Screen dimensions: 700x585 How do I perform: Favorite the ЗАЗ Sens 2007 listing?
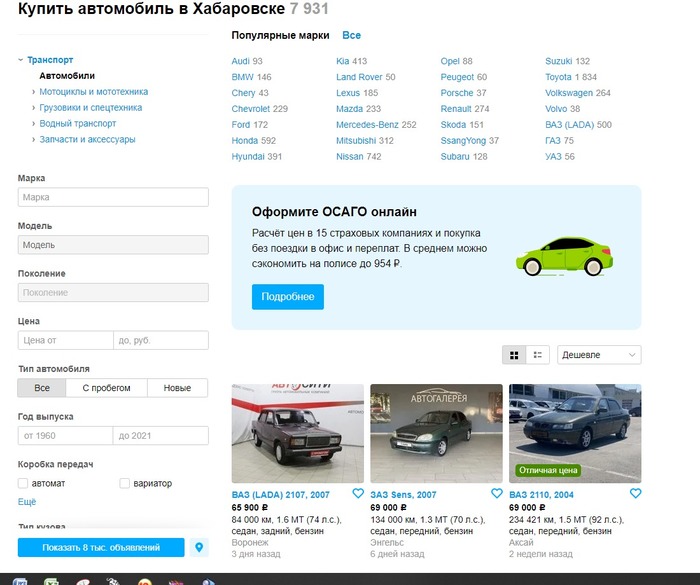[497, 494]
